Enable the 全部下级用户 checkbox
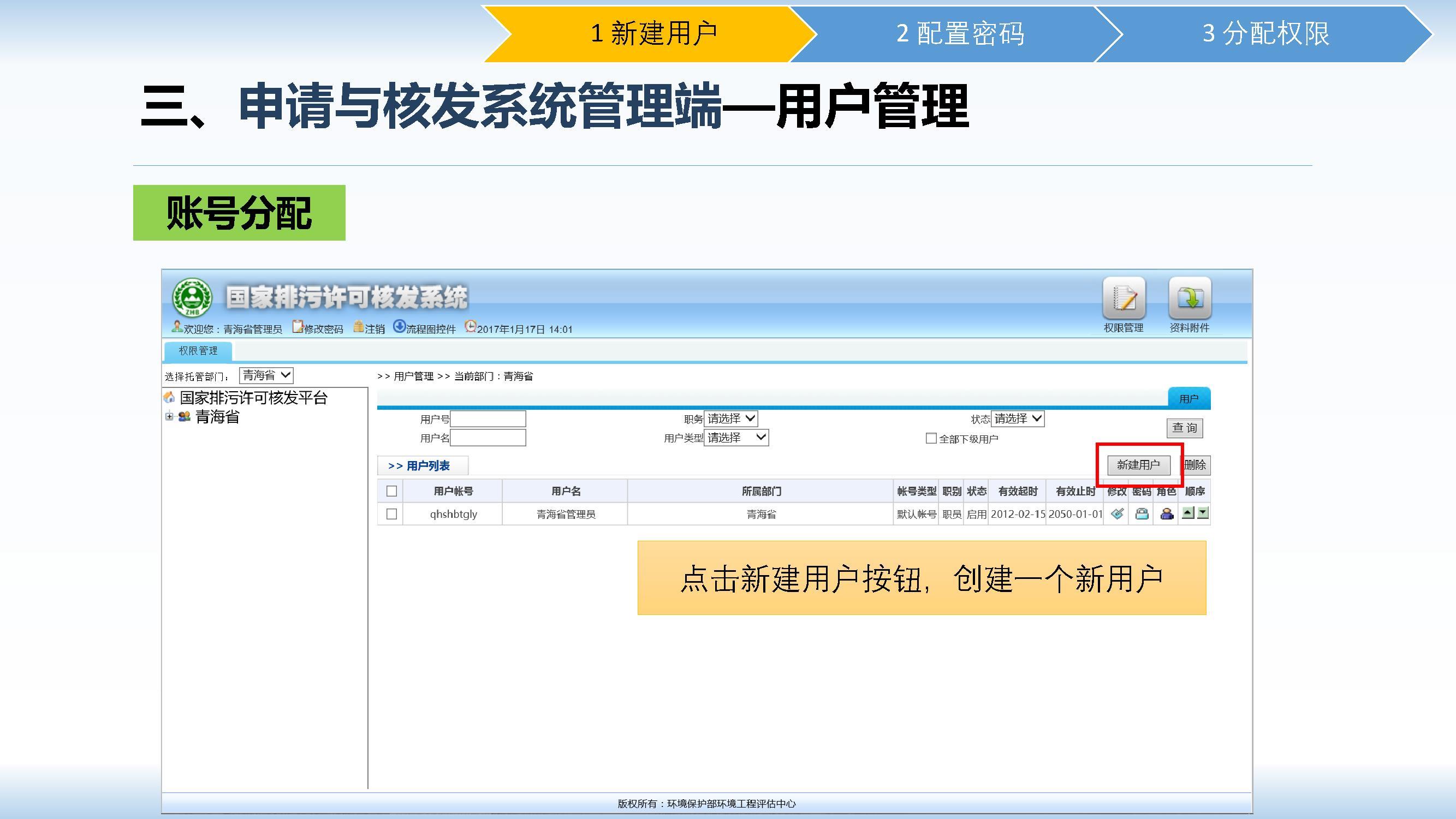Image resolution: width=1456 pixels, height=819 pixels. point(931,438)
